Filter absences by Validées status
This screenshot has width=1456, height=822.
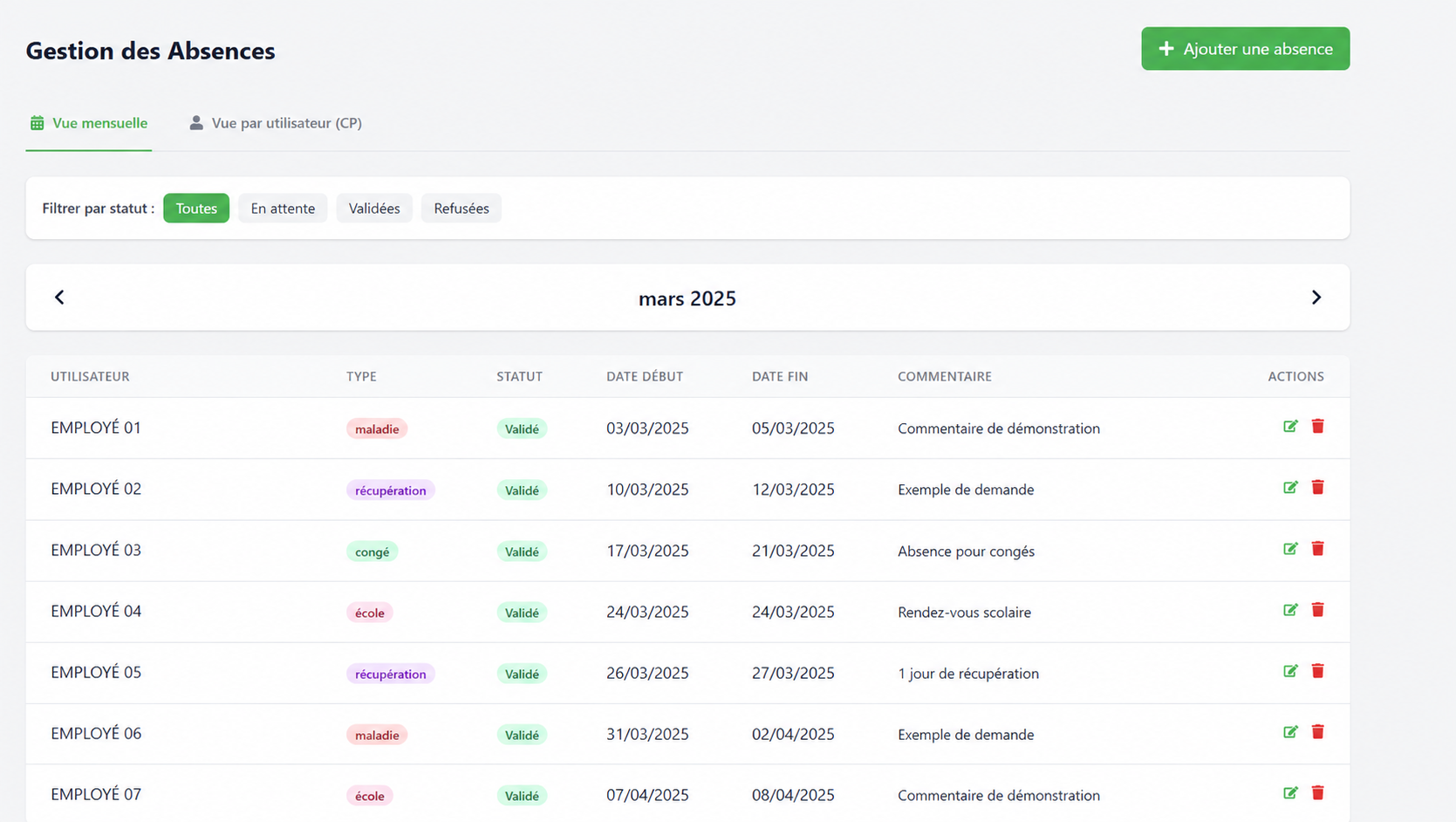tap(374, 208)
